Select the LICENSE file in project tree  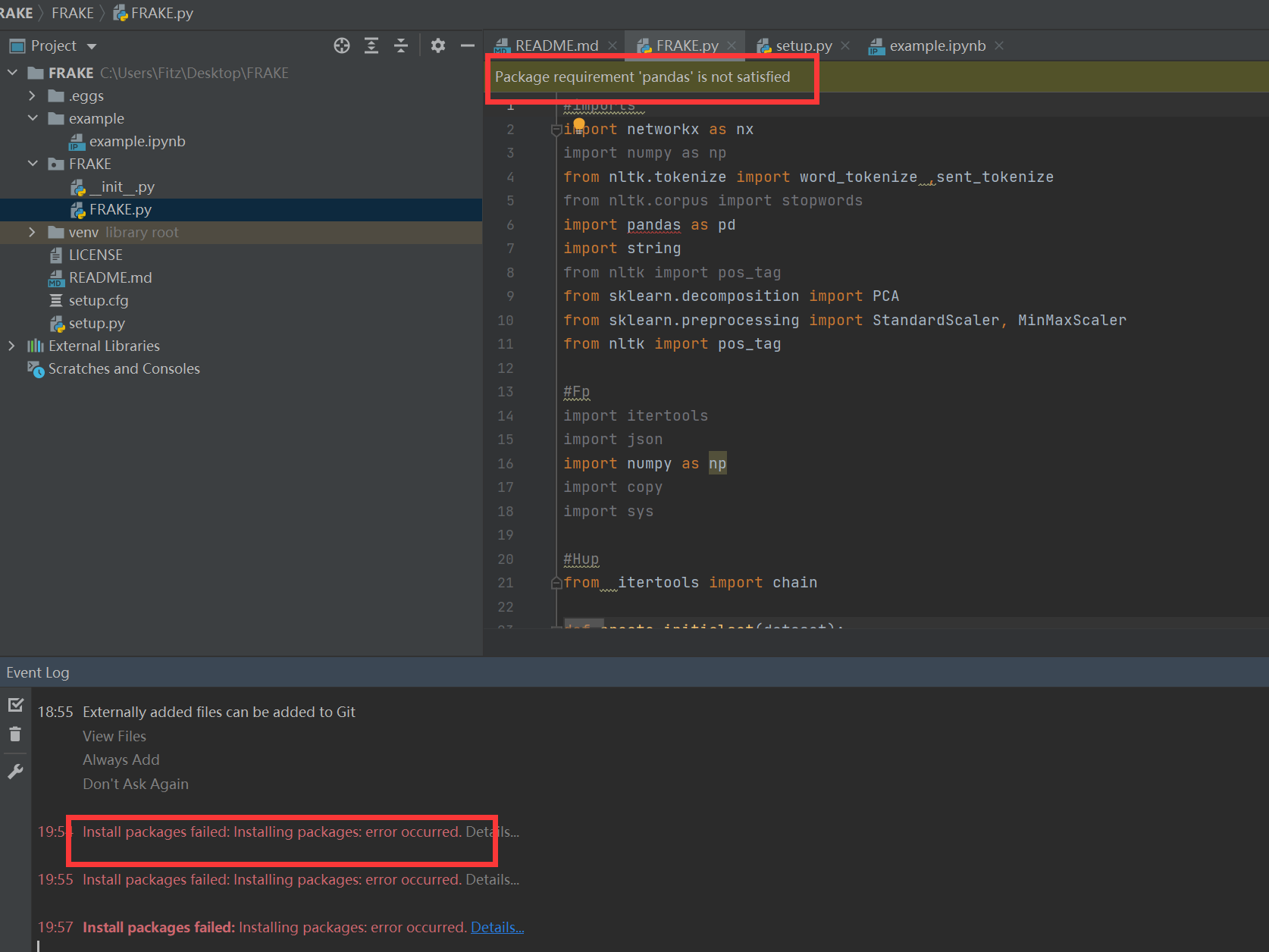[95, 255]
